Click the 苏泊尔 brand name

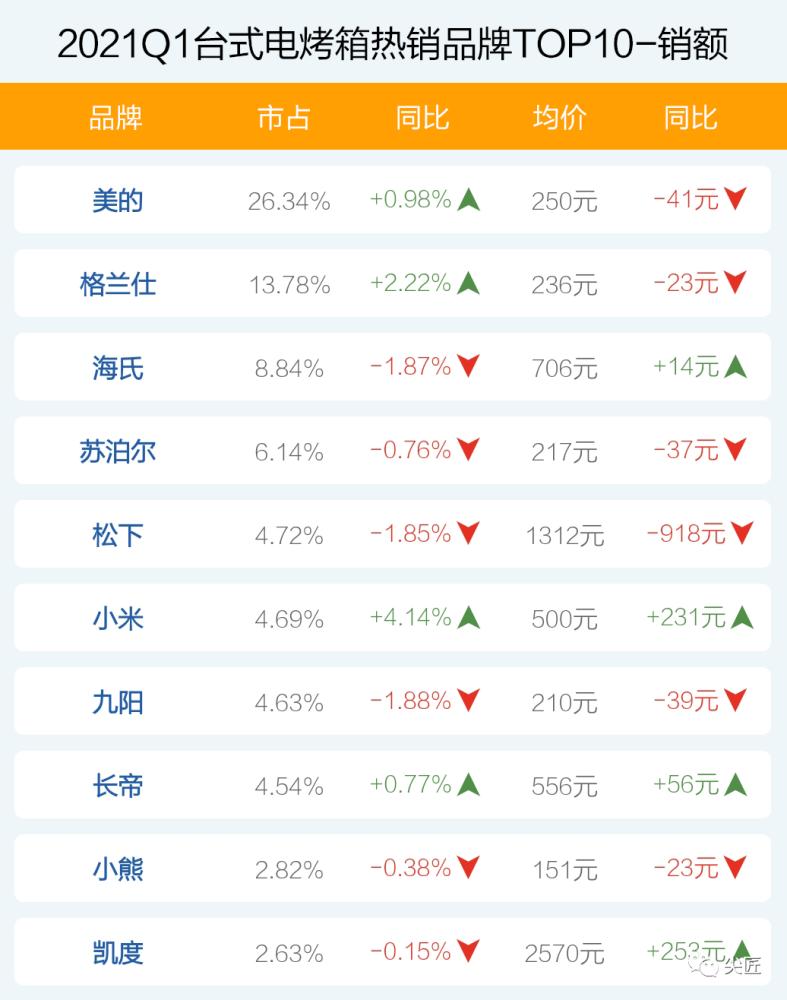pyautogui.click(x=118, y=452)
